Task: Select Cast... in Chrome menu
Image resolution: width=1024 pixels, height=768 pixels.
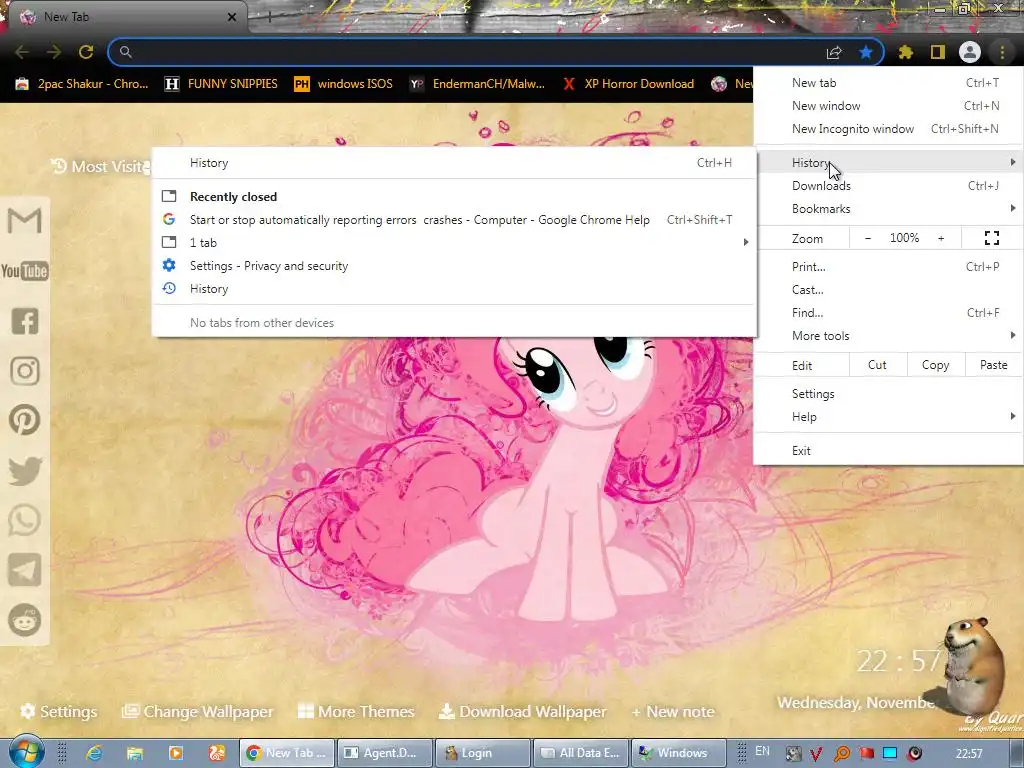Action: [x=888, y=289]
